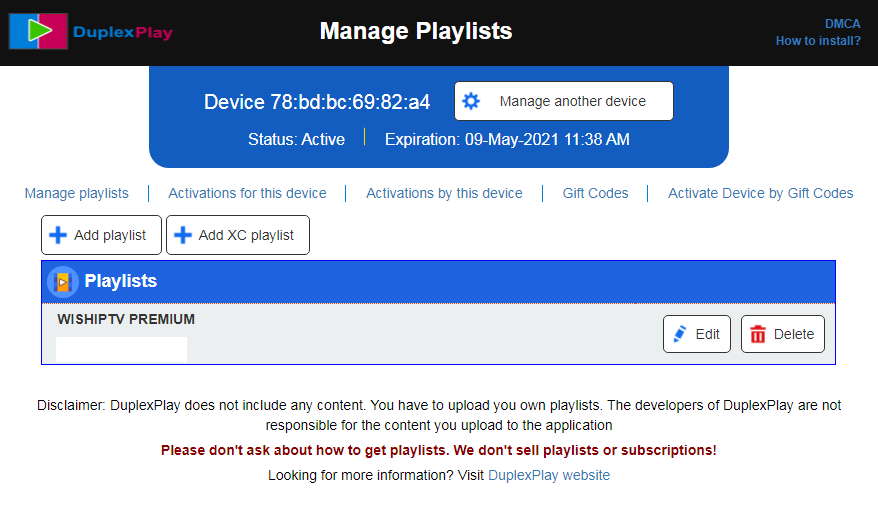The width and height of the screenshot is (878, 509).
Task: Open the Manage playlists tab
Action: pos(77,193)
